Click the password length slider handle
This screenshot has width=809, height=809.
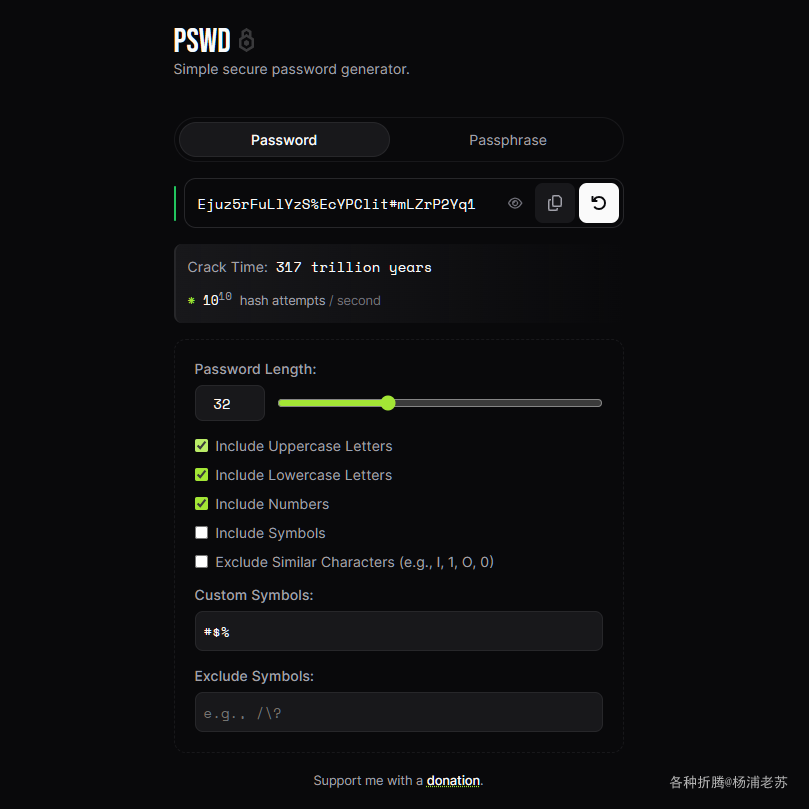click(388, 403)
